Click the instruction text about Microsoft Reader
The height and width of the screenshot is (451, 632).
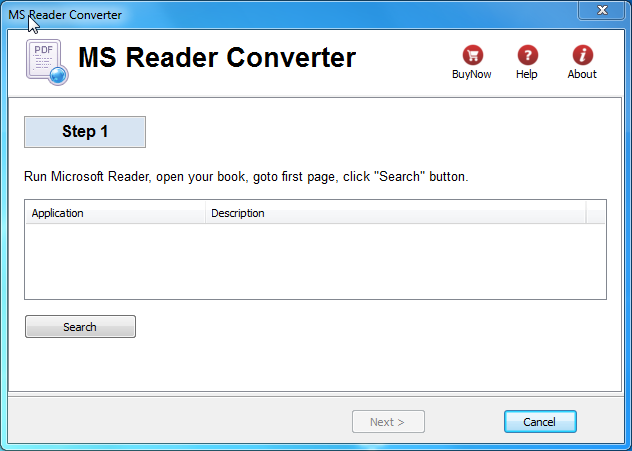tap(246, 177)
